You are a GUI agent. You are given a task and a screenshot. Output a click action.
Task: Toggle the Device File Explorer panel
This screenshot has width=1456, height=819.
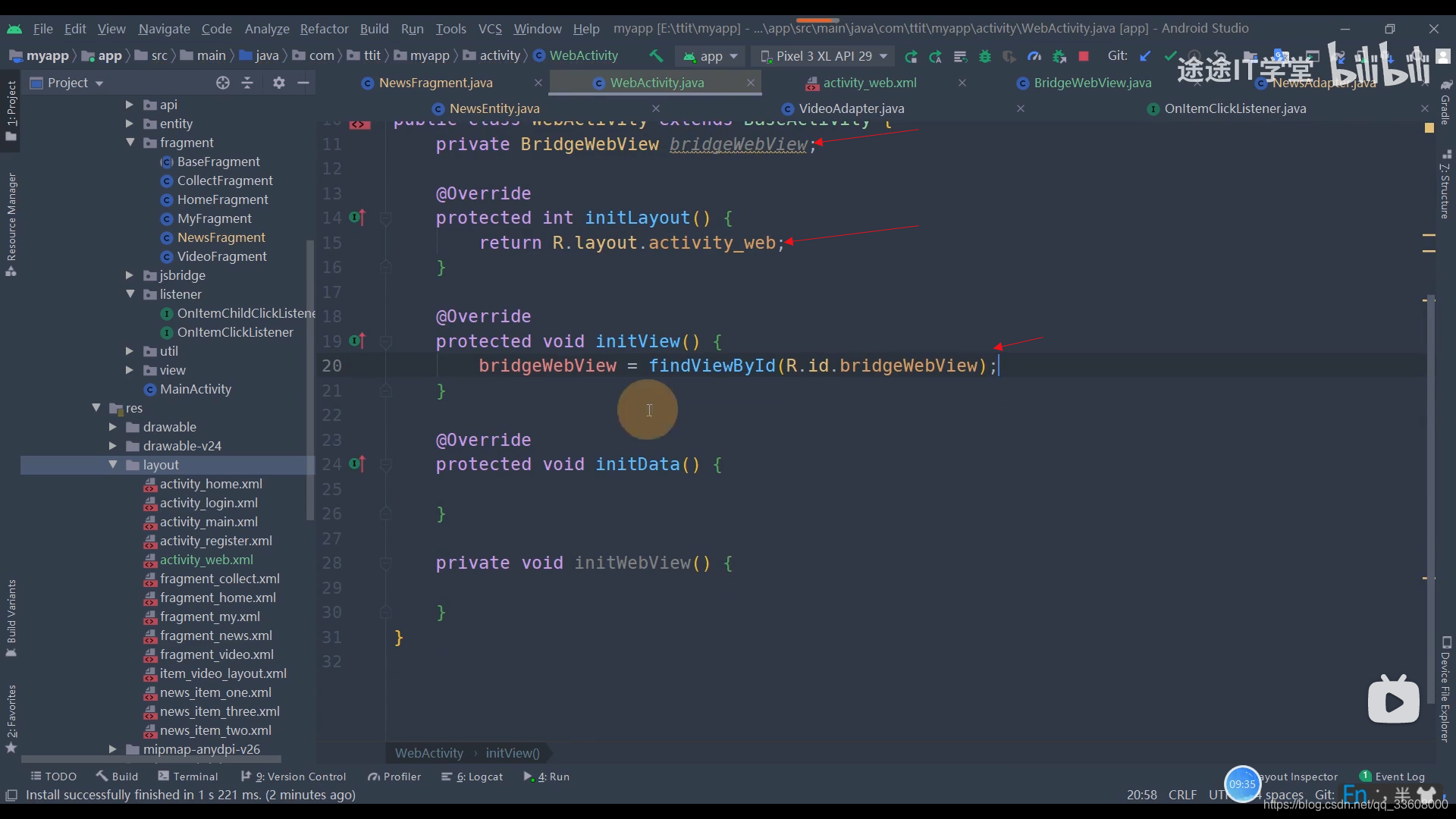click(1445, 689)
